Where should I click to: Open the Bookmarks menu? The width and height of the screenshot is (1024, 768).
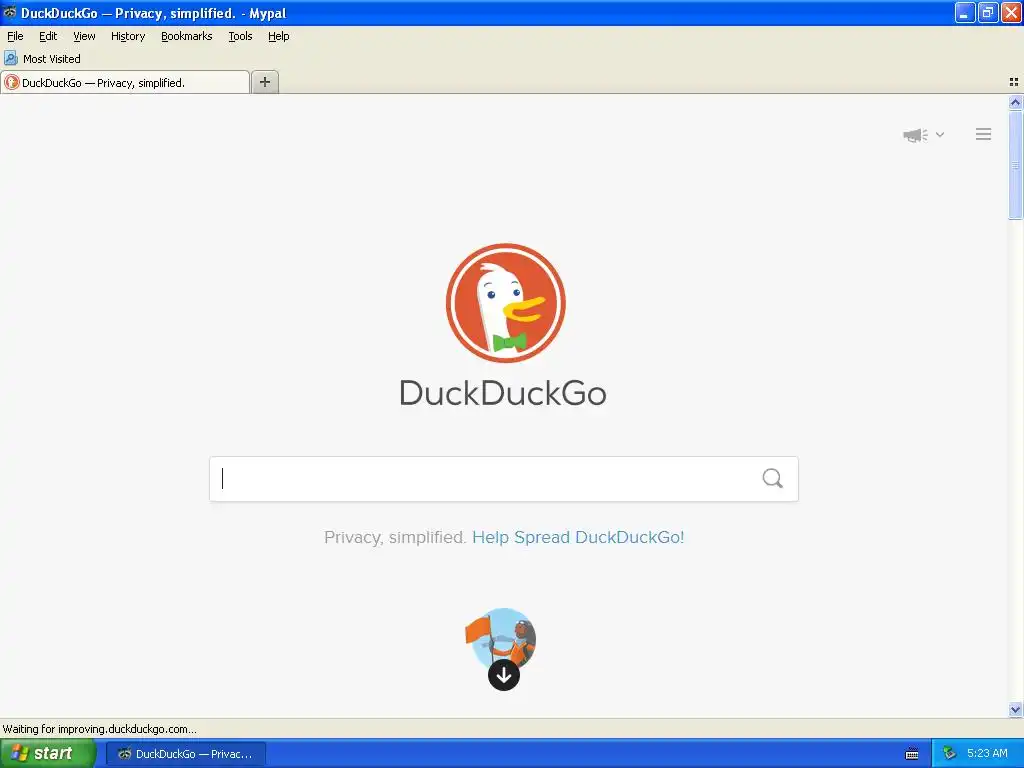[x=187, y=37]
